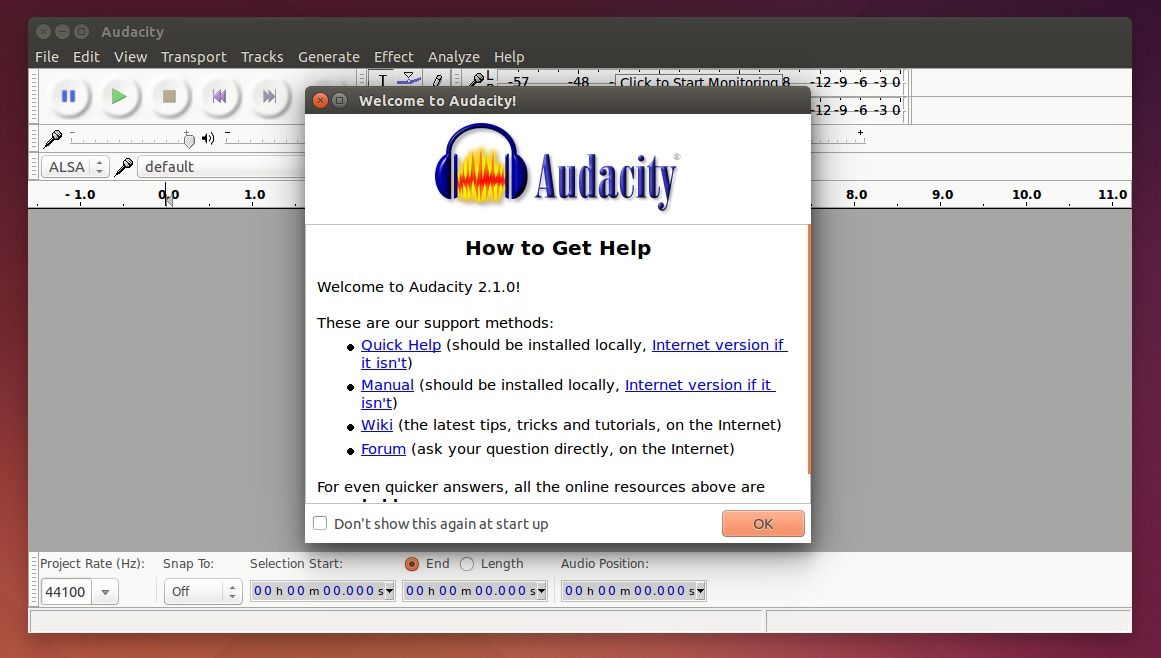Expand the Project Rate dropdown arrow
This screenshot has height=658, width=1161.
pyautogui.click(x=105, y=591)
